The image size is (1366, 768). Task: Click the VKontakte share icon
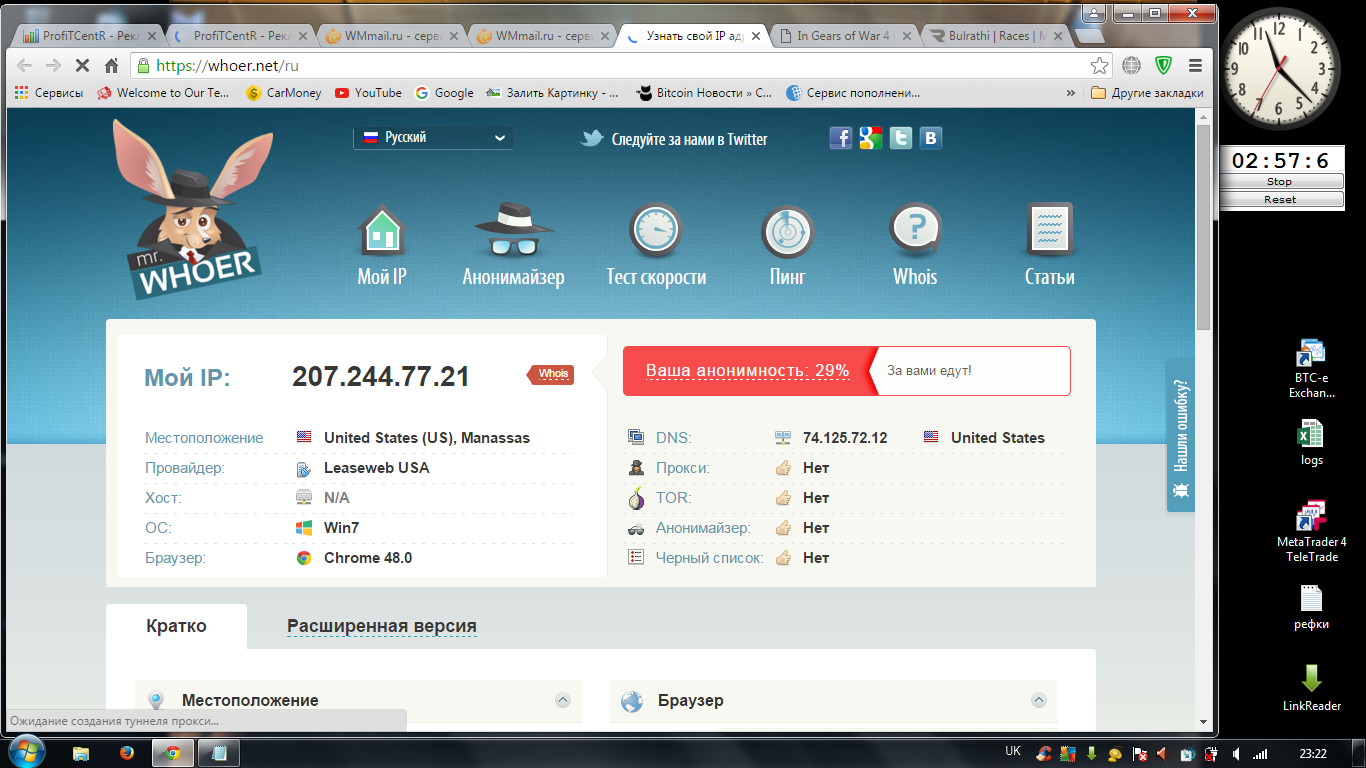931,138
